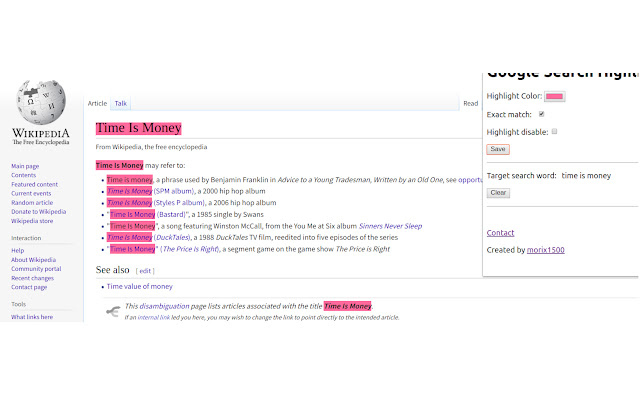
Task: Click the See also section heading
Action: point(112,270)
